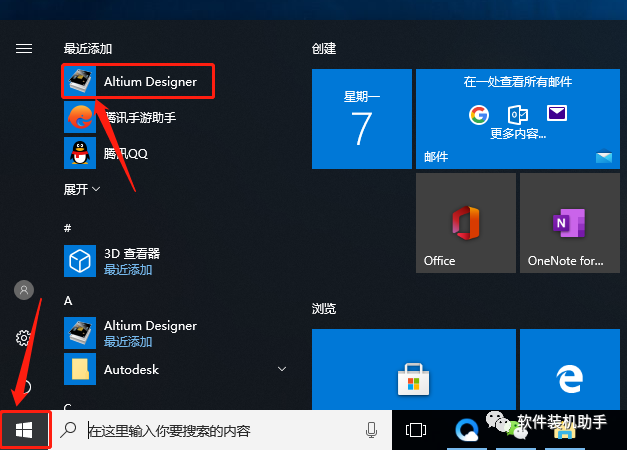Screen dimensions: 627x450
Task: Open the Microsoft Store tile
Action: click(x=414, y=369)
